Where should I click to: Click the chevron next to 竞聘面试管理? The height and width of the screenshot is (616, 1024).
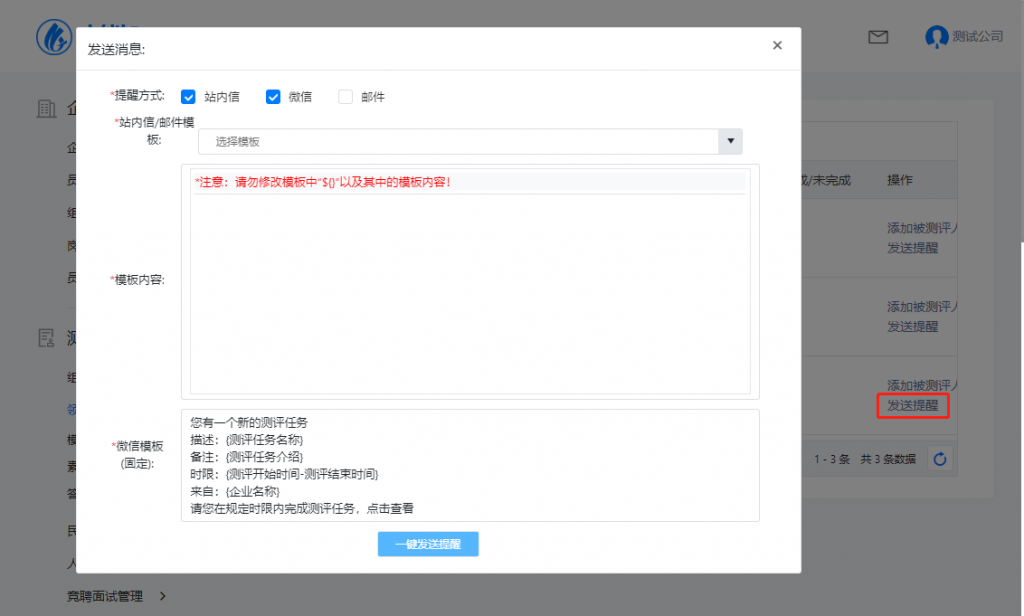click(x=163, y=596)
